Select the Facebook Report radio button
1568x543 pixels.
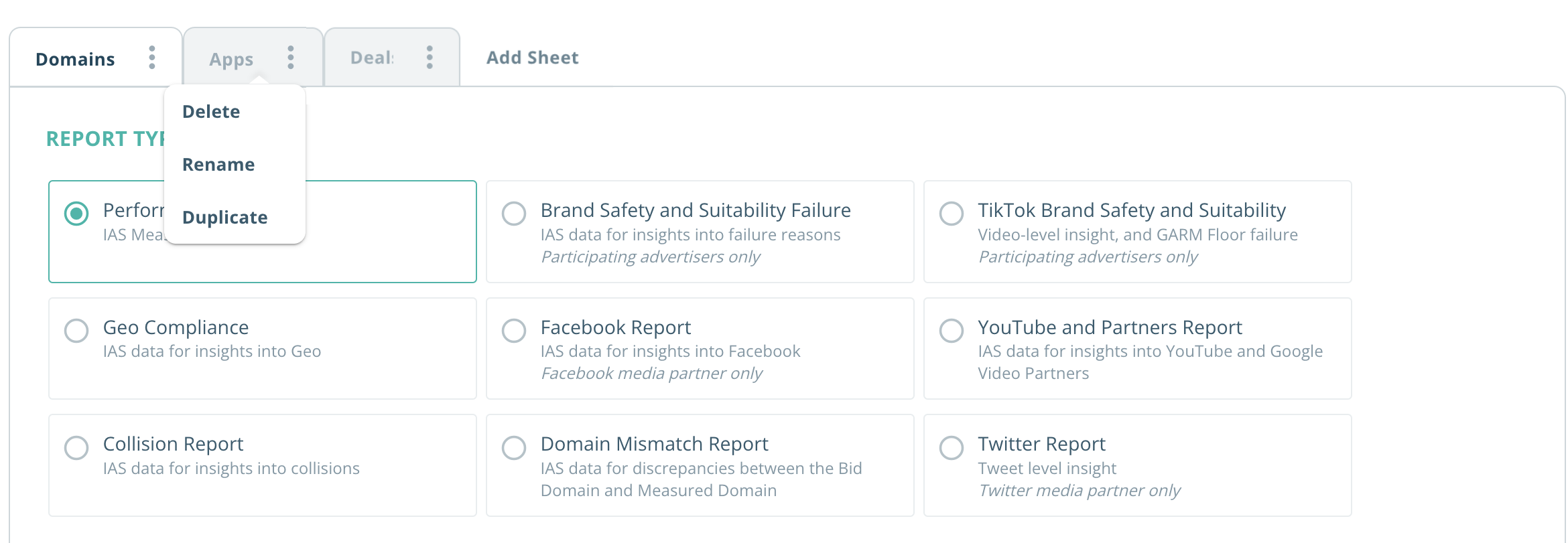514,330
